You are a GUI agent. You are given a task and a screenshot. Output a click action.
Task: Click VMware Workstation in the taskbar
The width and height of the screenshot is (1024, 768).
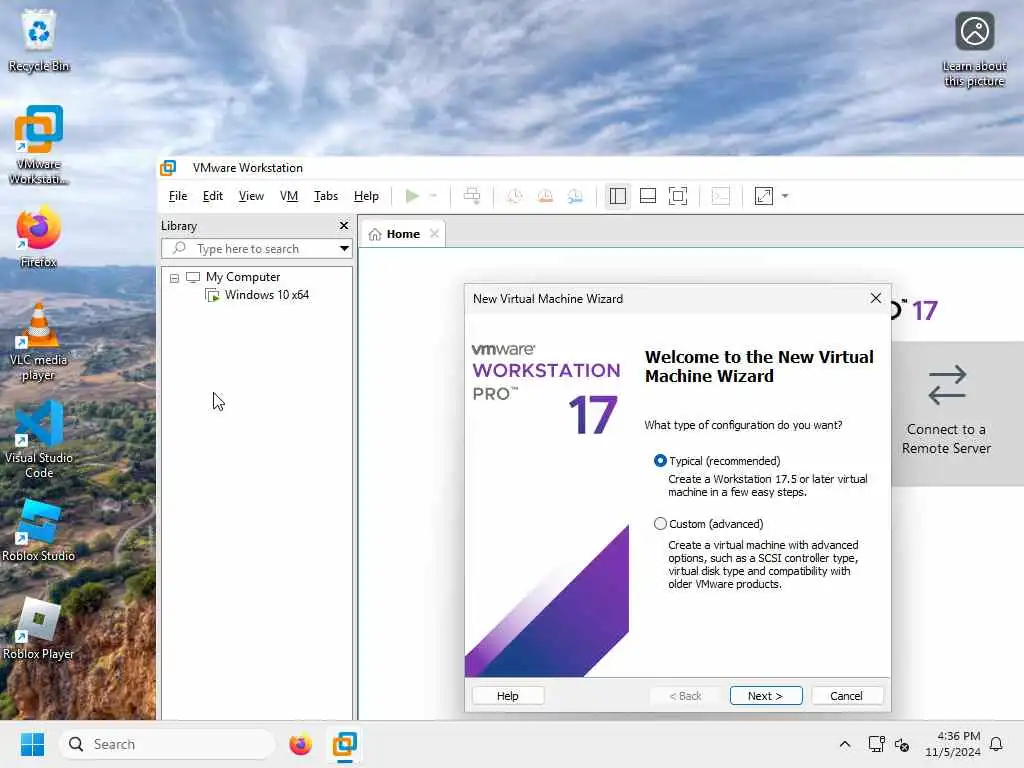(x=345, y=744)
